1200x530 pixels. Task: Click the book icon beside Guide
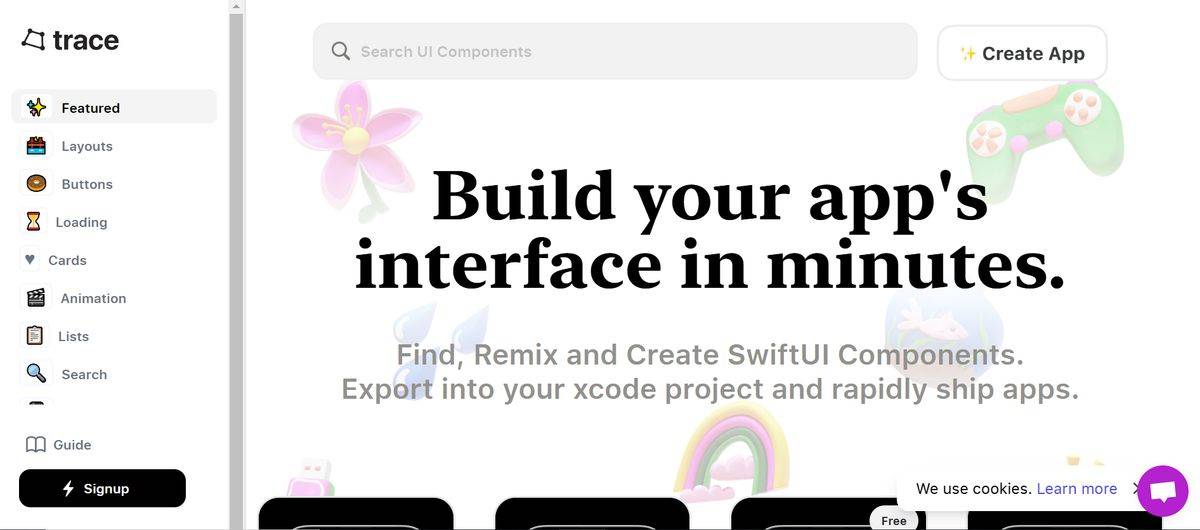36,445
